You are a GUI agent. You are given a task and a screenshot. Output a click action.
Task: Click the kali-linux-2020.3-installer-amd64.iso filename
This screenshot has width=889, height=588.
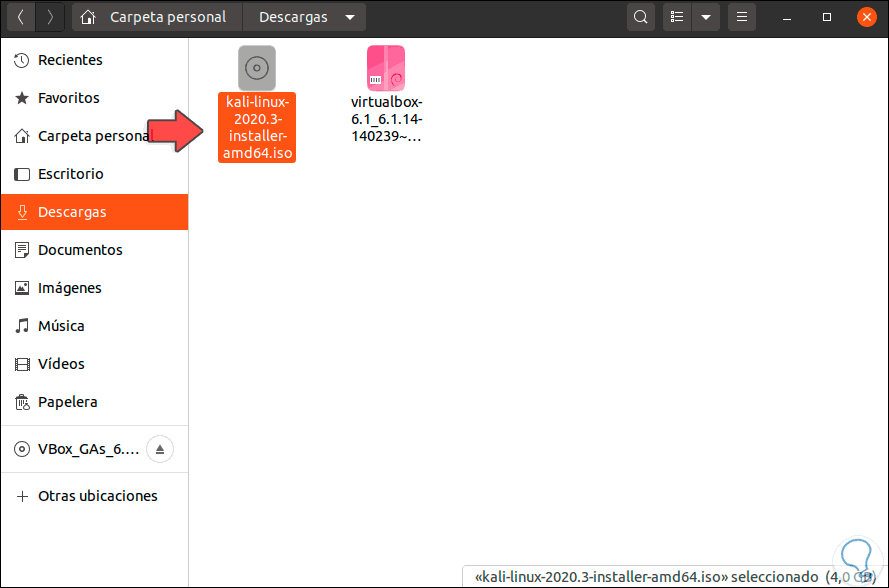[257, 128]
